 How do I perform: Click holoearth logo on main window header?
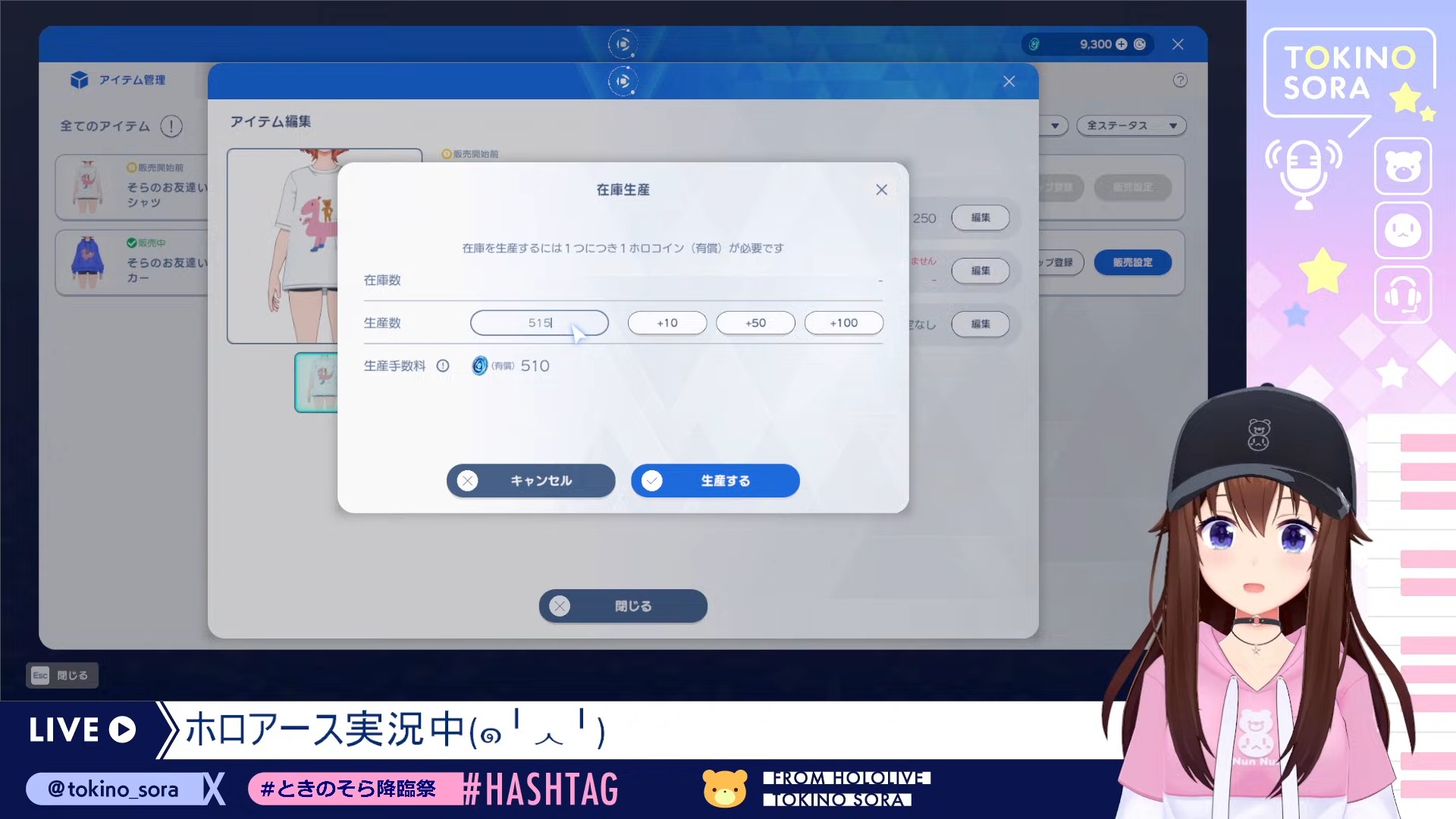(x=623, y=44)
